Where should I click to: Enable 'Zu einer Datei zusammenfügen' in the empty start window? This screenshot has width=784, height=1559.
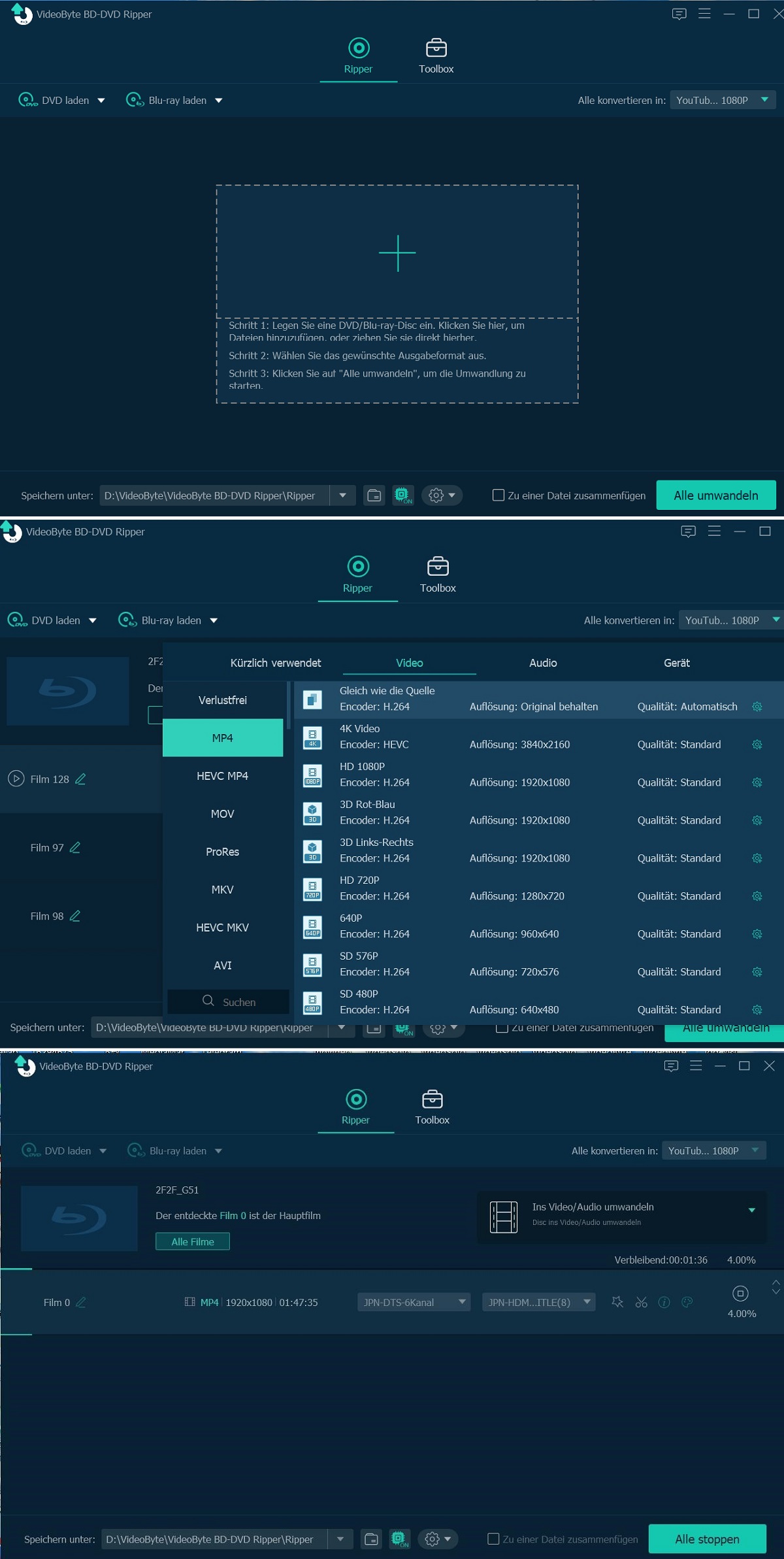coord(498,495)
